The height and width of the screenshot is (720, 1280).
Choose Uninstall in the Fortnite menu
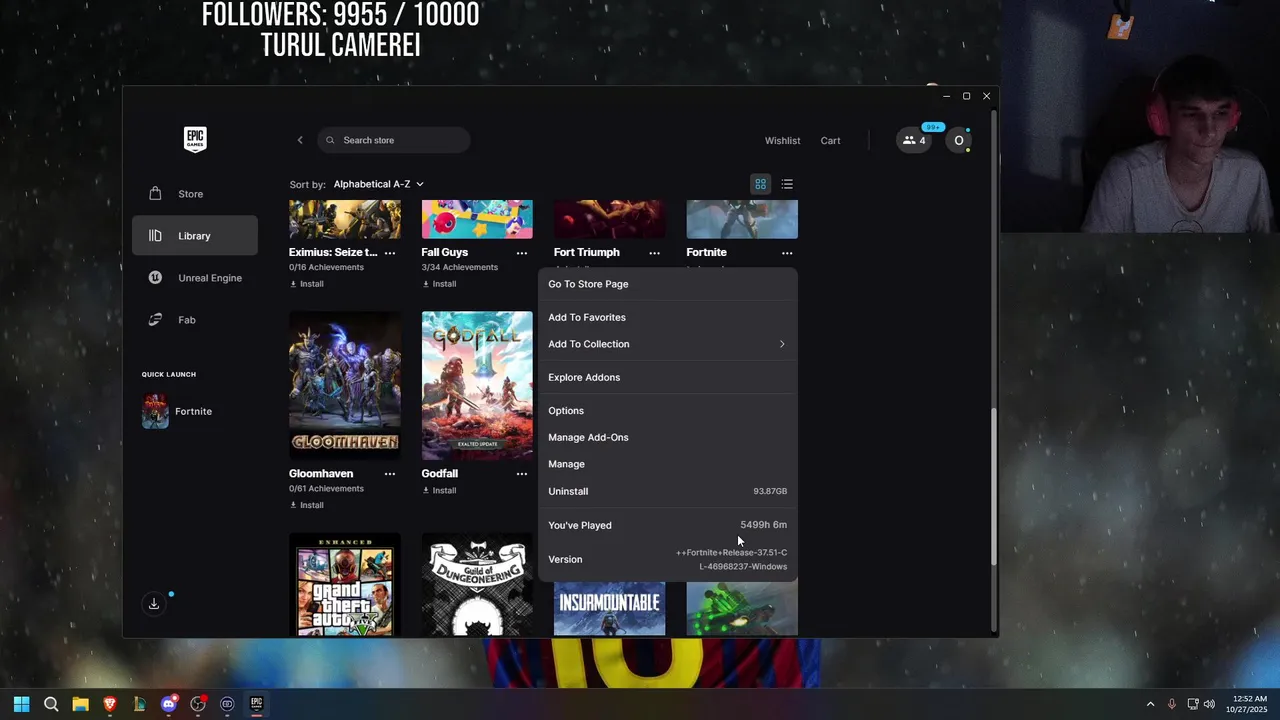pos(668,491)
